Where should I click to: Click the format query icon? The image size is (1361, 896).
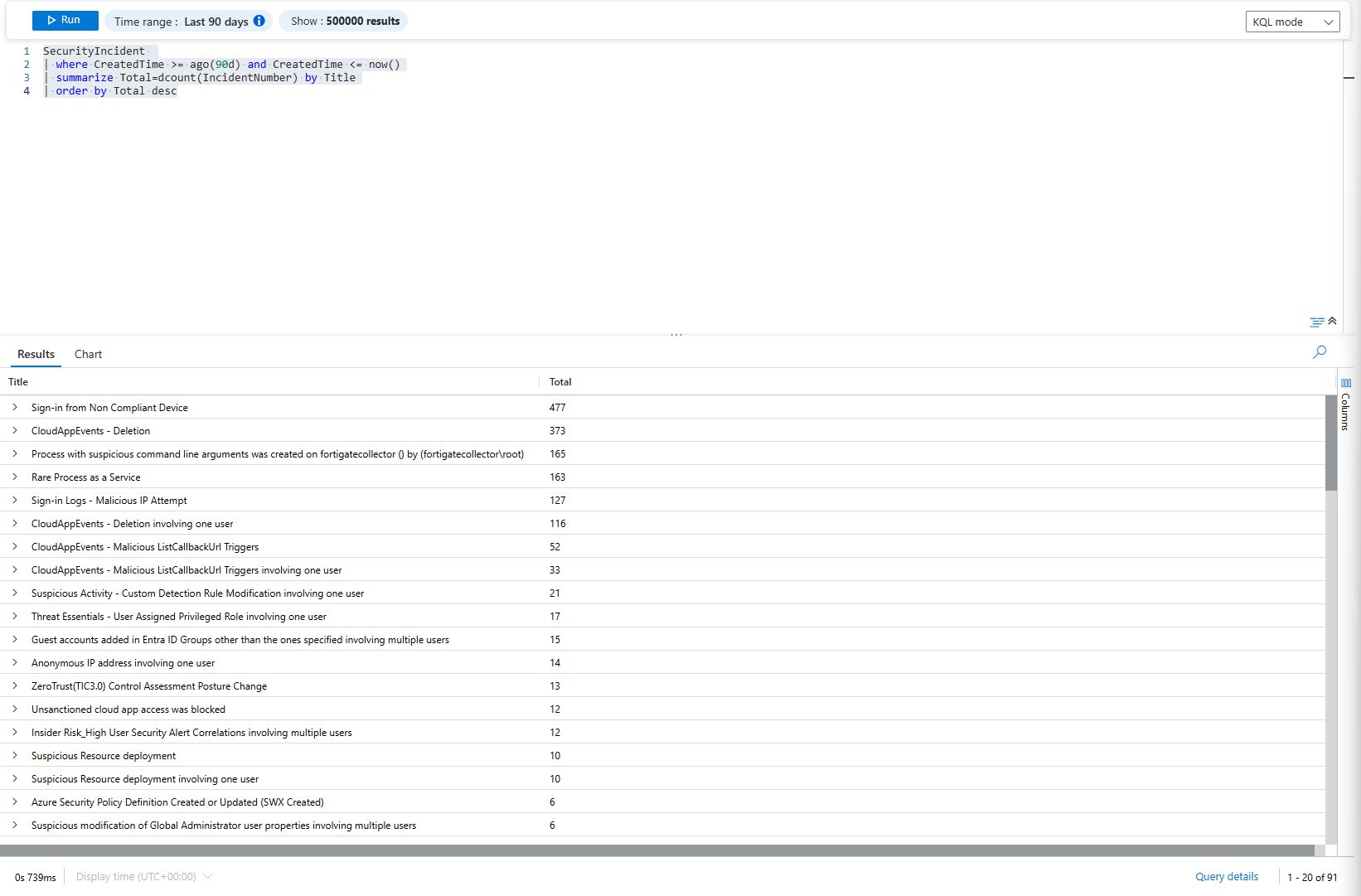[x=1316, y=322]
